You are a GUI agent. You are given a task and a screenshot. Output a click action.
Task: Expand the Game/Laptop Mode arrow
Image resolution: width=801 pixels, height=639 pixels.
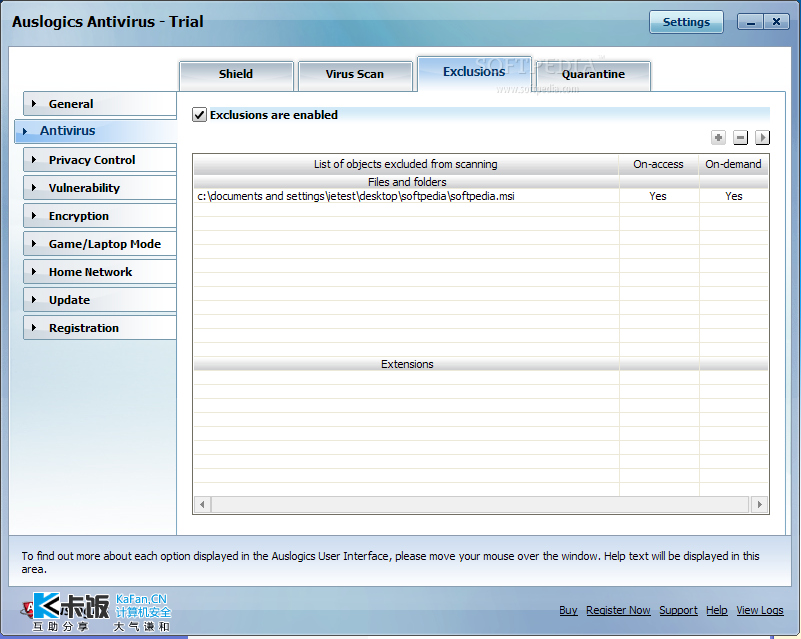click(34, 244)
